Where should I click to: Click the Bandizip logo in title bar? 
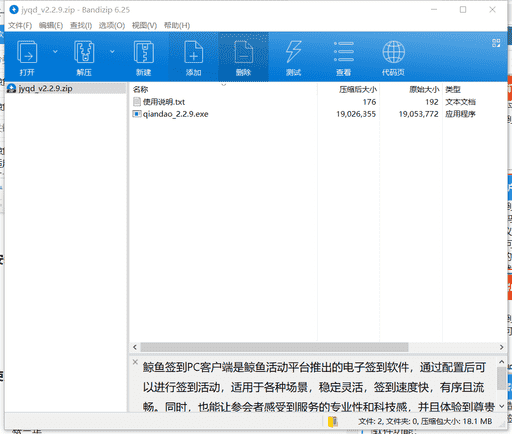14,10
